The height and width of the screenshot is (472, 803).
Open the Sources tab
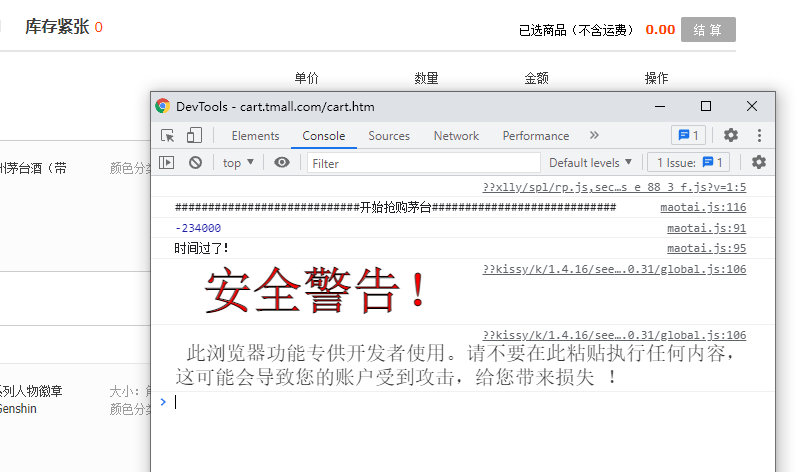pyautogui.click(x=389, y=136)
